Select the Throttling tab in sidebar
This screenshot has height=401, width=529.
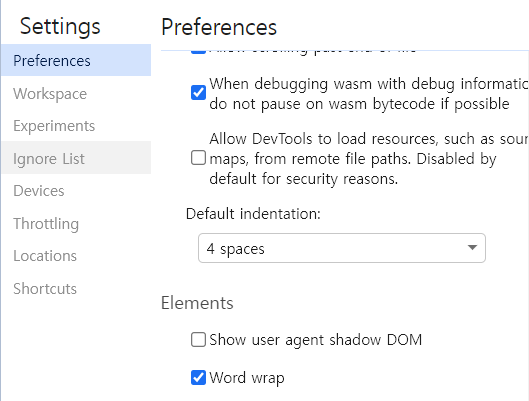pyautogui.click(x=76, y=223)
